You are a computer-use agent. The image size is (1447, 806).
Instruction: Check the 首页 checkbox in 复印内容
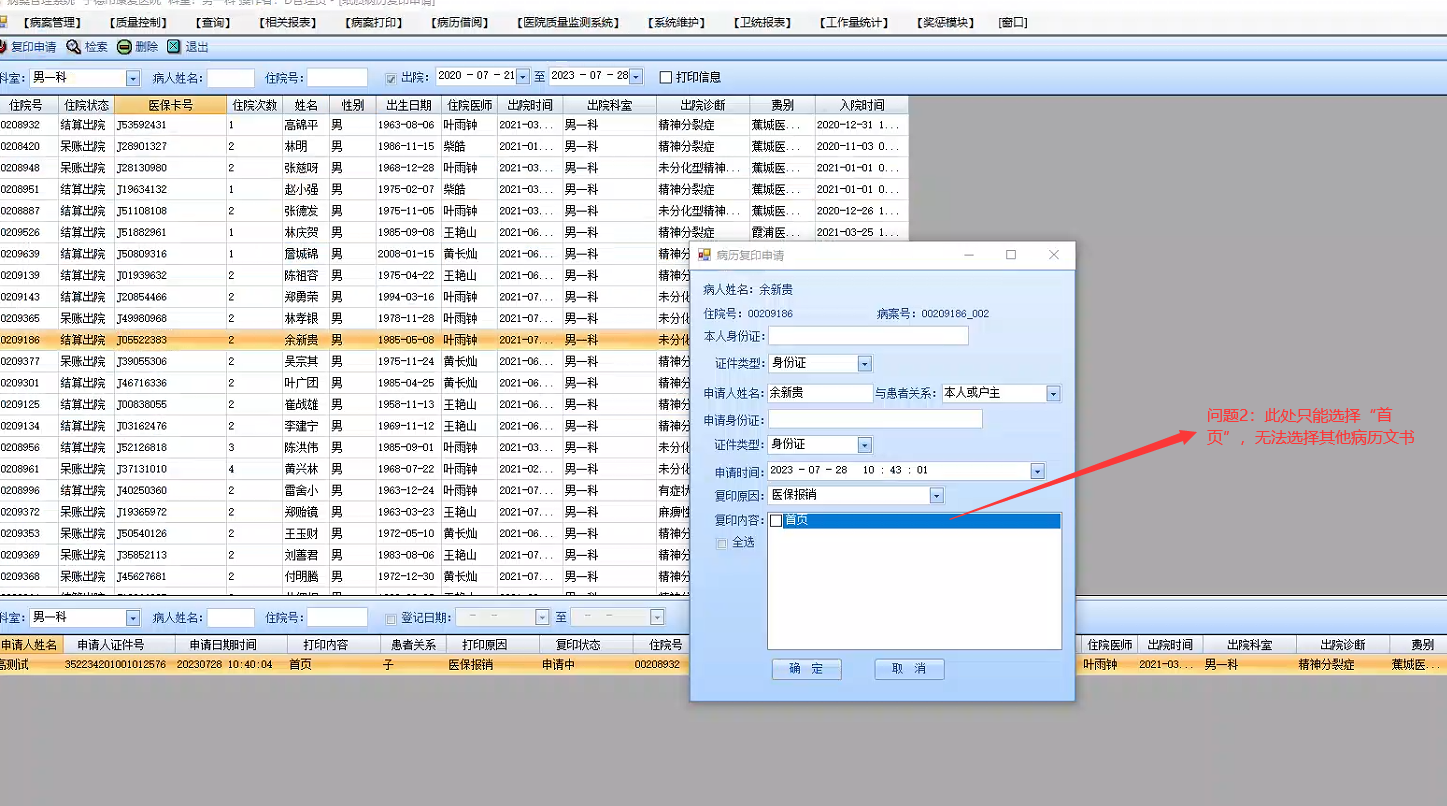(x=776, y=520)
